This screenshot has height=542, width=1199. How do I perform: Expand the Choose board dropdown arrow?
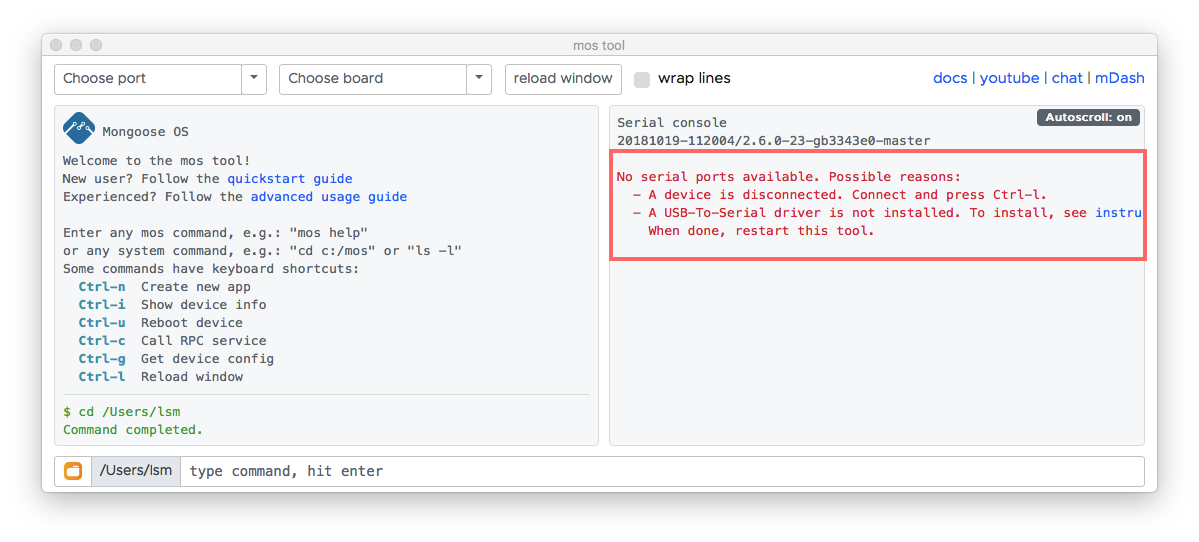coord(479,79)
